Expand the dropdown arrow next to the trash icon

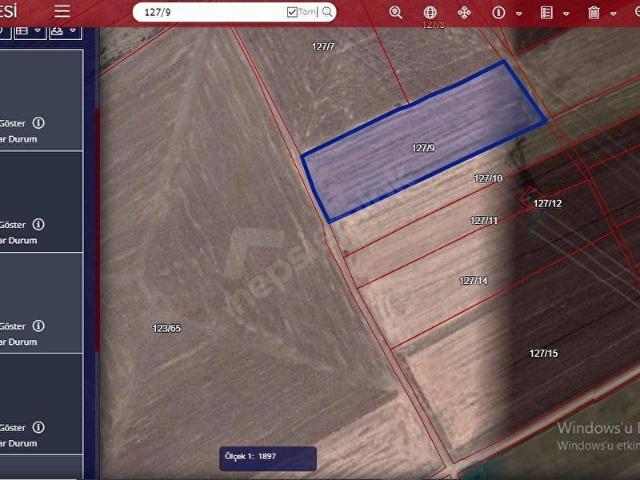tap(615, 14)
